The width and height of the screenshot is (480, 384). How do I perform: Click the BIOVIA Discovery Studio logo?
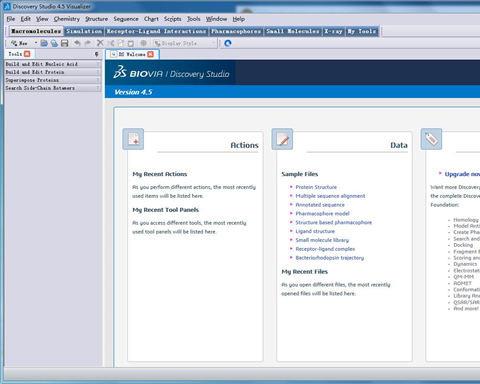click(x=171, y=73)
